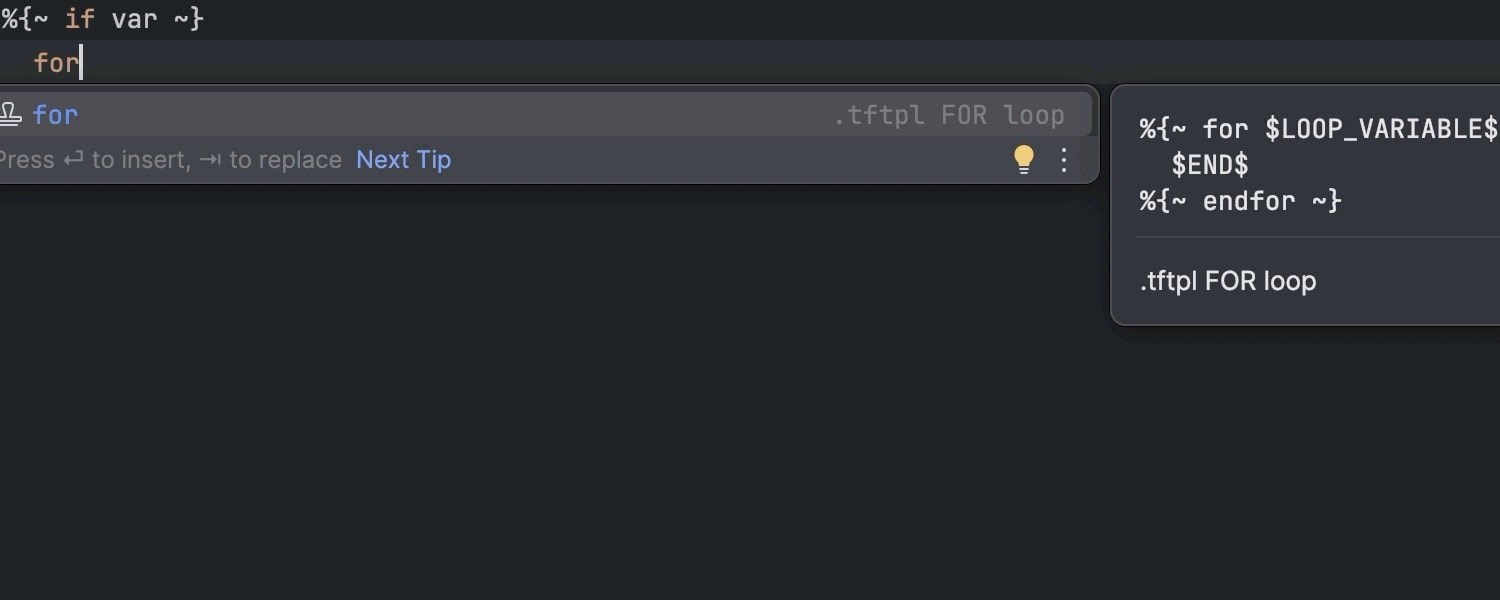The image size is (1500, 600).
Task: Click the 'for' keyword in the preview popup
Action: click(1225, 129)
